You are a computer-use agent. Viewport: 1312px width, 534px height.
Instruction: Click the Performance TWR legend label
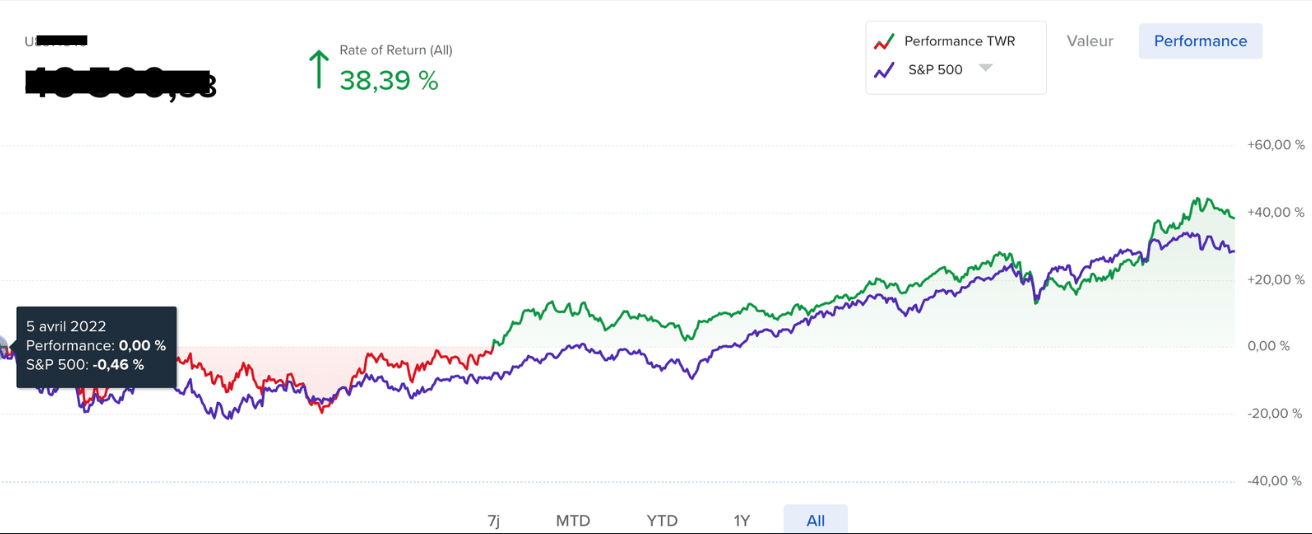tap(959, 41)
